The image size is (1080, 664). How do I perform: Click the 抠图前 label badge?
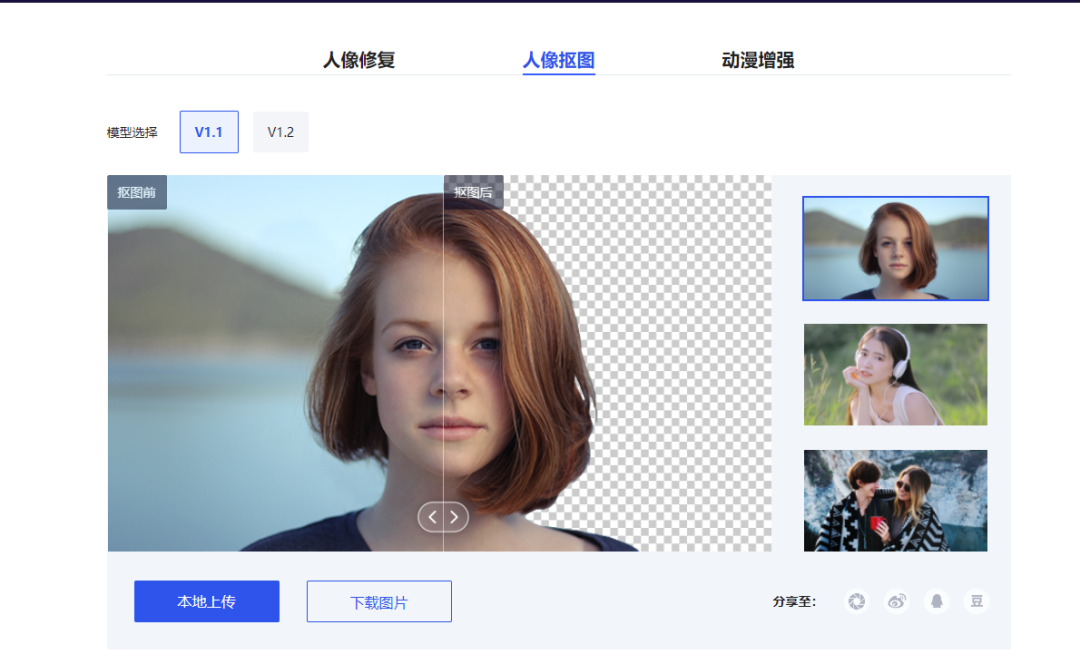(137, 192)
